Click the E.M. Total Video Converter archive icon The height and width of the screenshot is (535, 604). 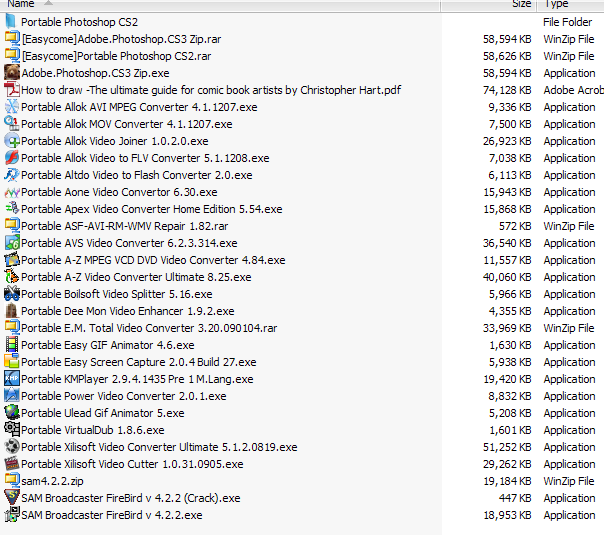[x=12, y=327]
